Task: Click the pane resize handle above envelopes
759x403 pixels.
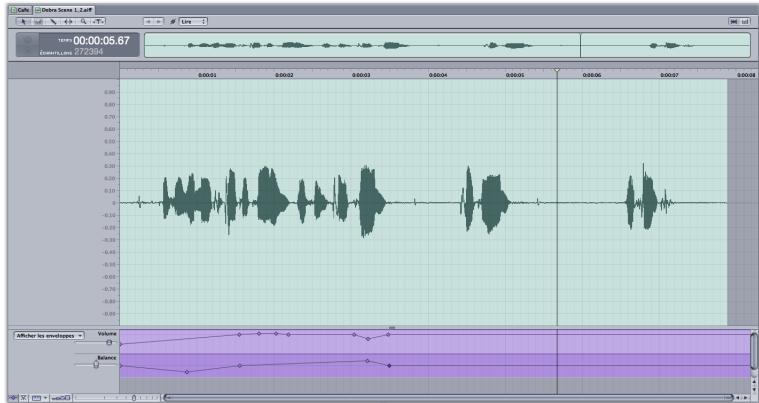Action: tap(392, 328)
